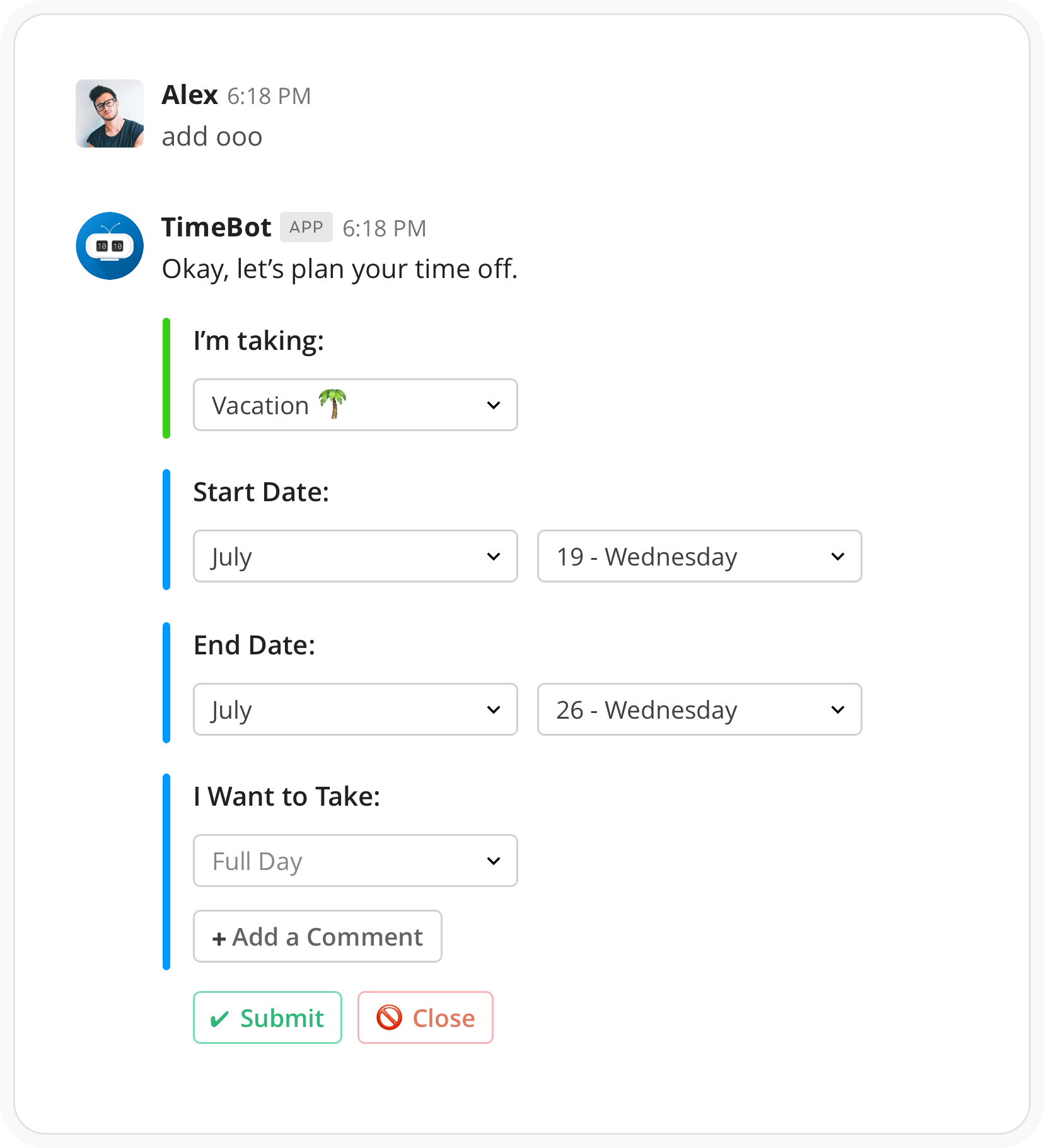Click the checkmark icon on Submit
Viewport: 1044px width, 1148px height.
tap(220, 1017)
